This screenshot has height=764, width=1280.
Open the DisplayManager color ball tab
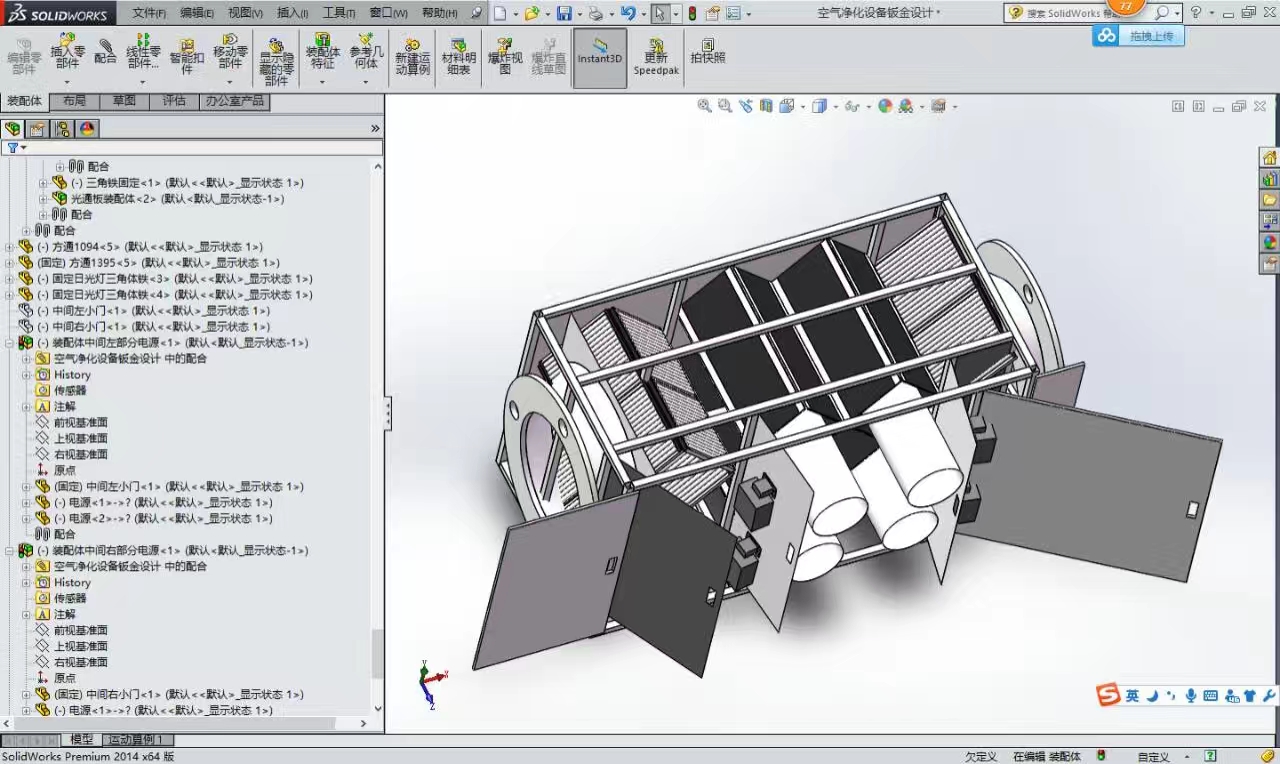click(x=87, y=128)
